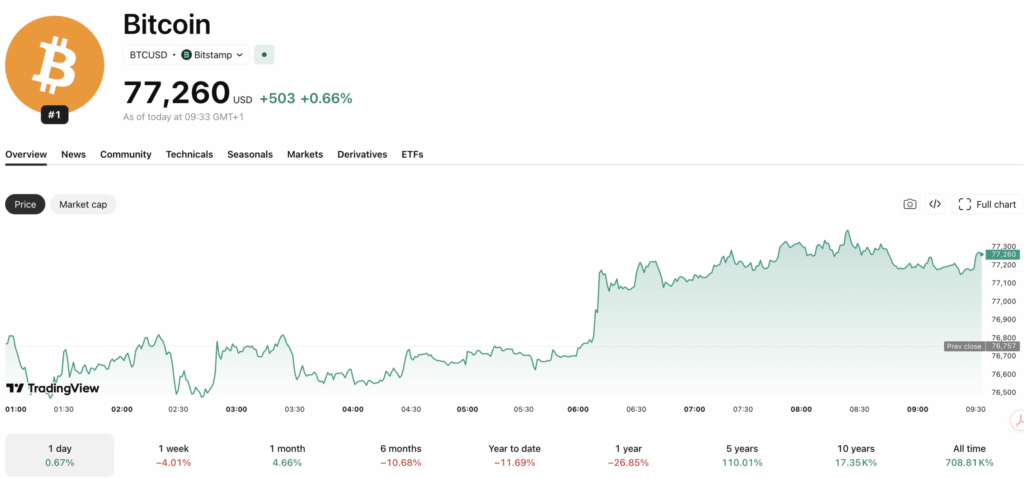Switch to the Technicals tab
Image resolution: width=1024 pixels, height=478 pixels.
pyautogui.click(x=189, y=155)
